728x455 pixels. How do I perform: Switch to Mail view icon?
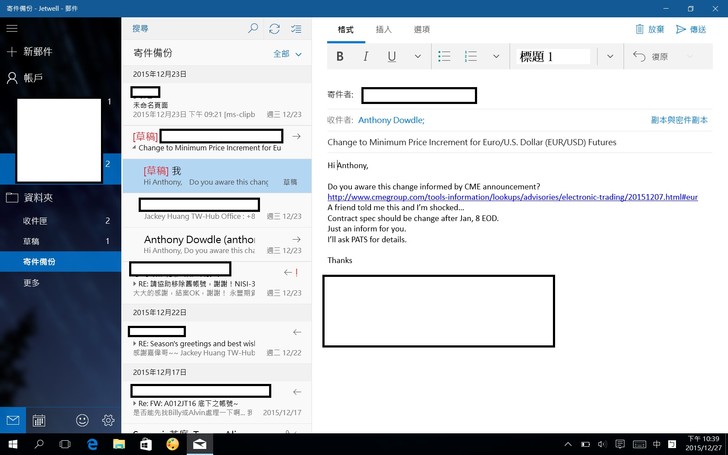click(13, 420)
